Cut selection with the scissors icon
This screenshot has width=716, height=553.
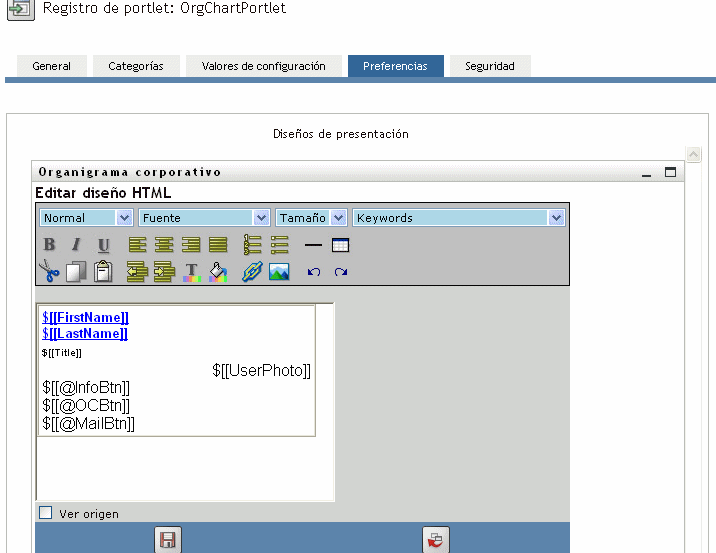[49, 271]
